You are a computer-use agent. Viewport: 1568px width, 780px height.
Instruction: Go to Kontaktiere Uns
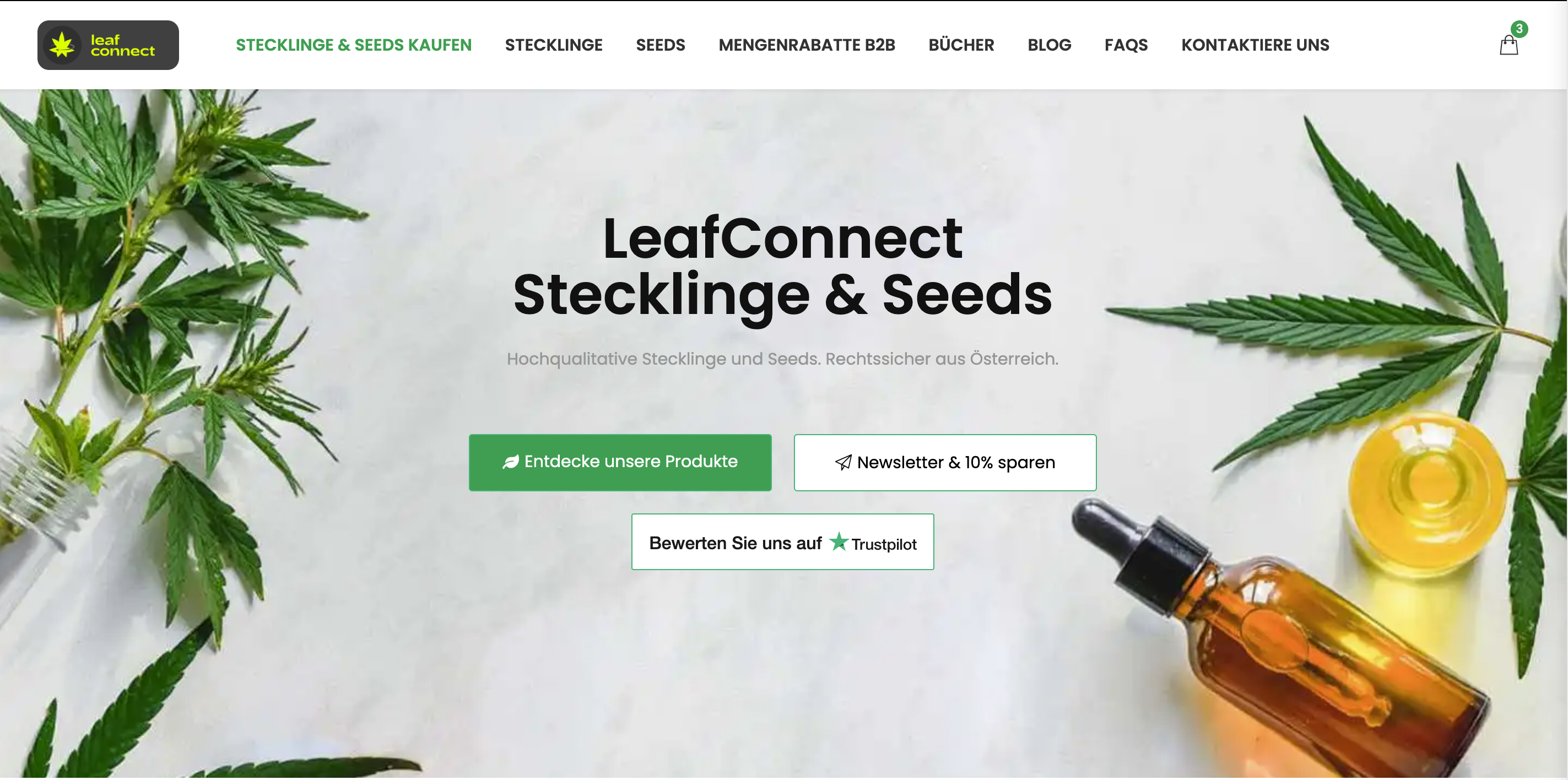coord(1255,45)
